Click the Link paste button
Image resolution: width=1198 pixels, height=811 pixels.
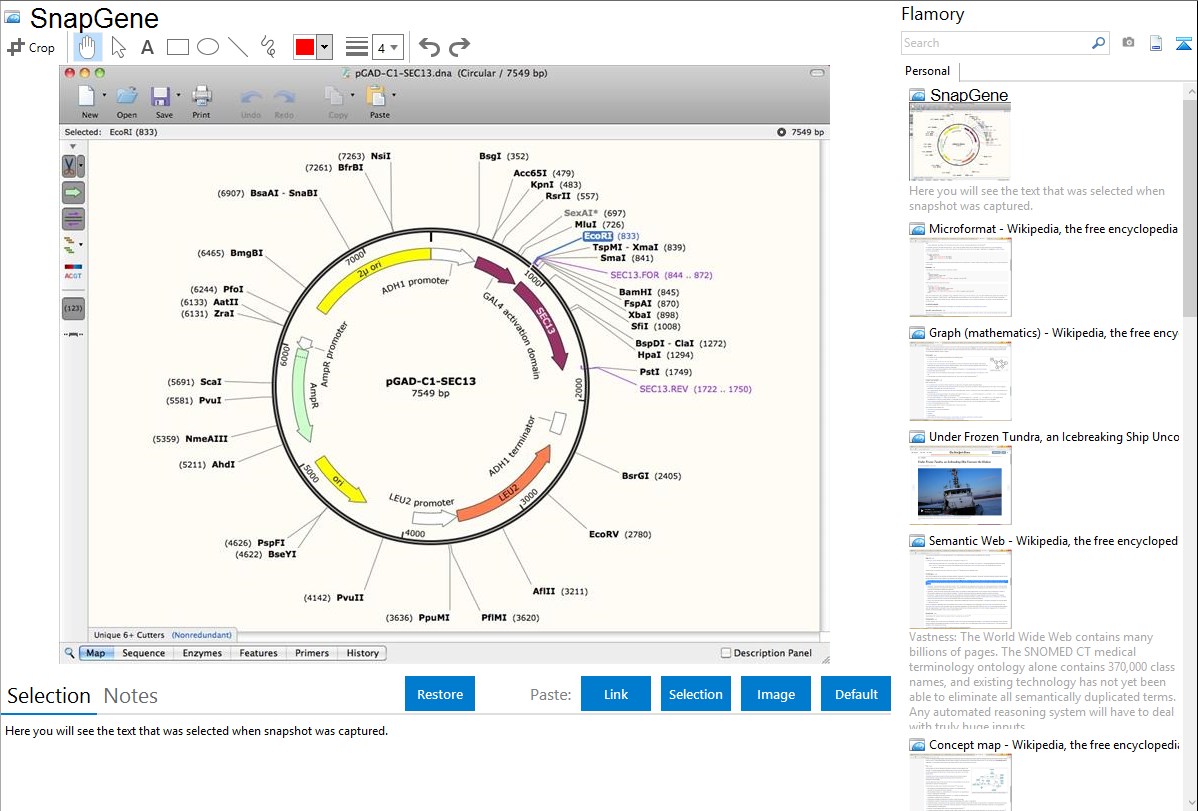tap(616, 693)
